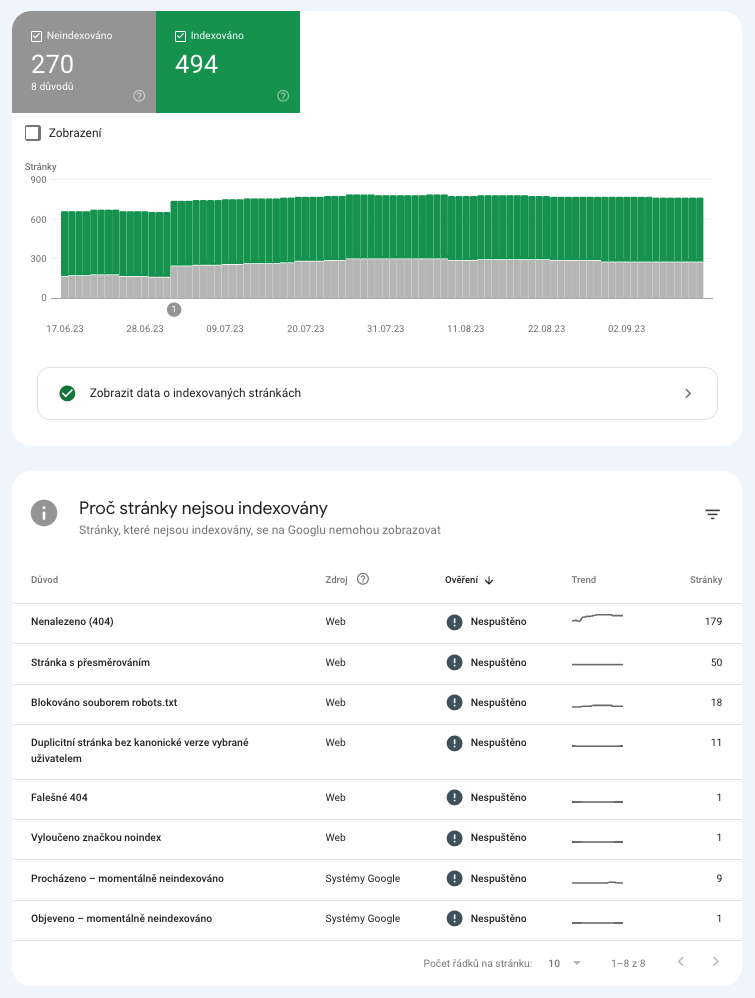Open Duplicitní stránka bez kanonické verze row
Screen dimensions: 755x998
377,751
